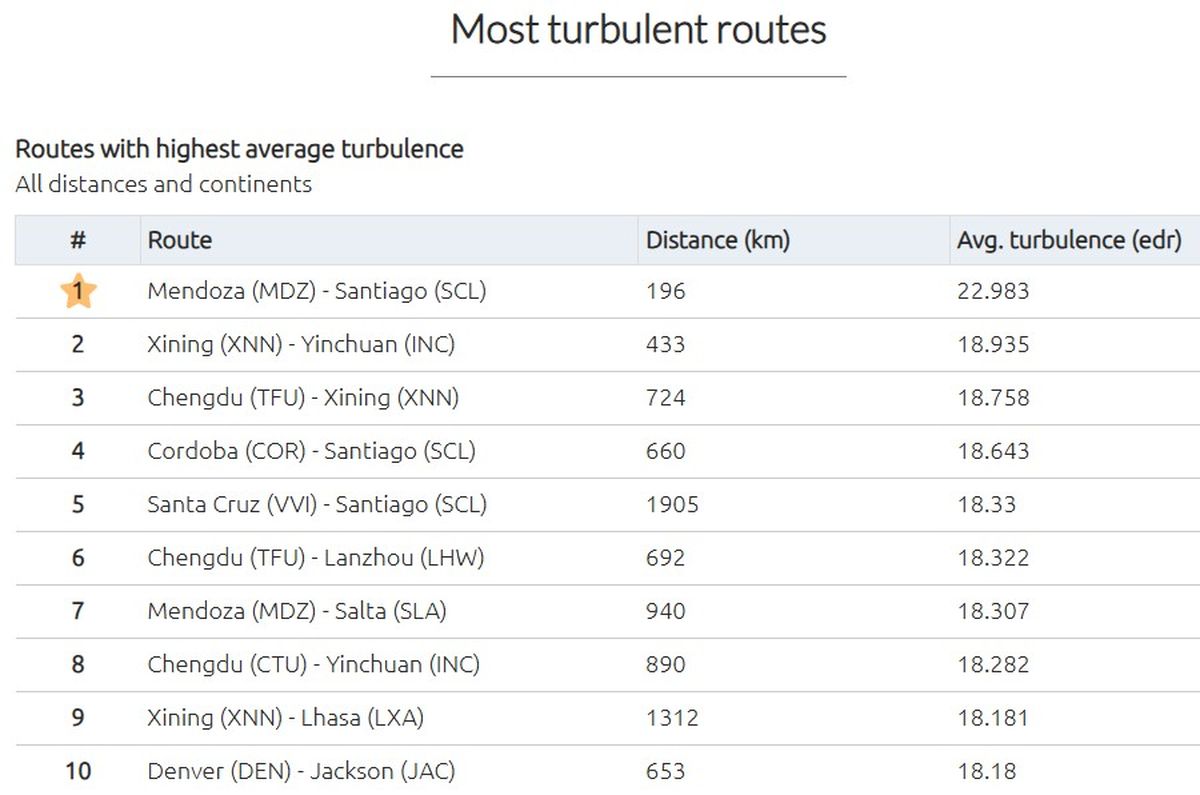
Task: Open Chengdu (CTU) - Yinchuan (INC) route
Action: [x=314, y=664]
